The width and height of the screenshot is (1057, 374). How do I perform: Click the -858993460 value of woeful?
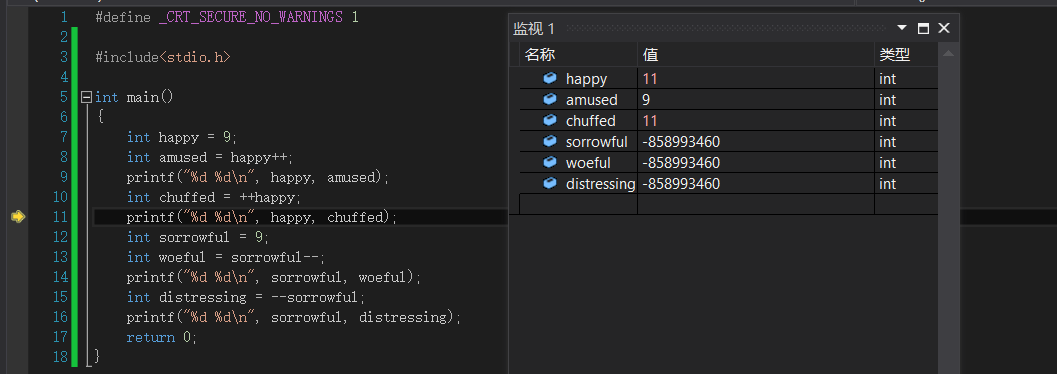coord(681,162)
